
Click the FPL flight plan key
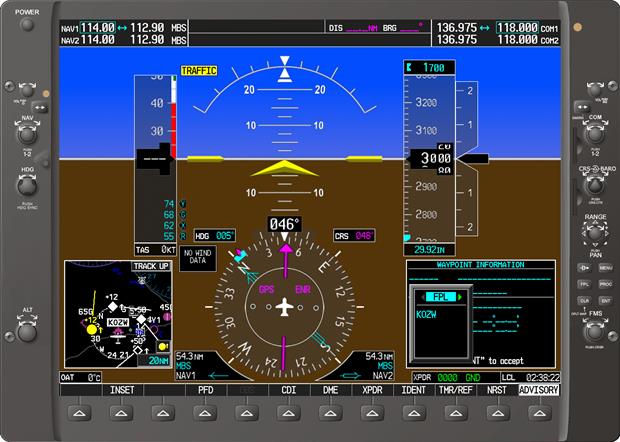(584, 284)
